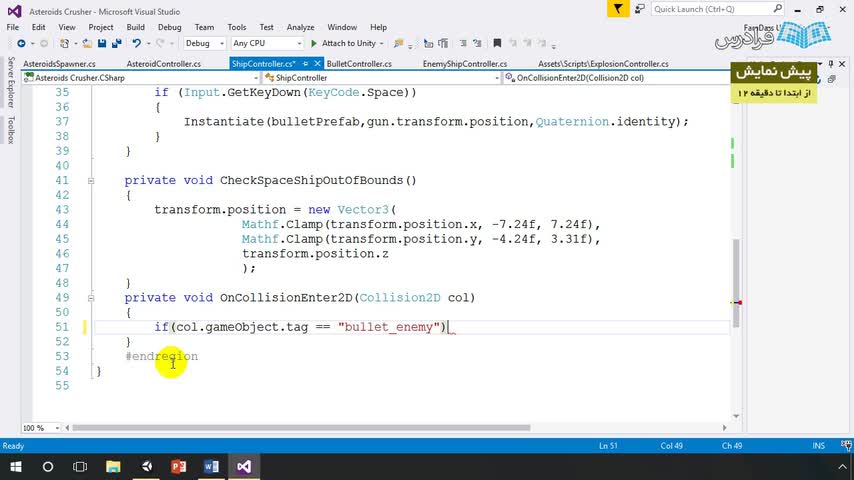854x480 pixels.
Task: Click the Attach to Unity button
Action: [x=349, y=43]
